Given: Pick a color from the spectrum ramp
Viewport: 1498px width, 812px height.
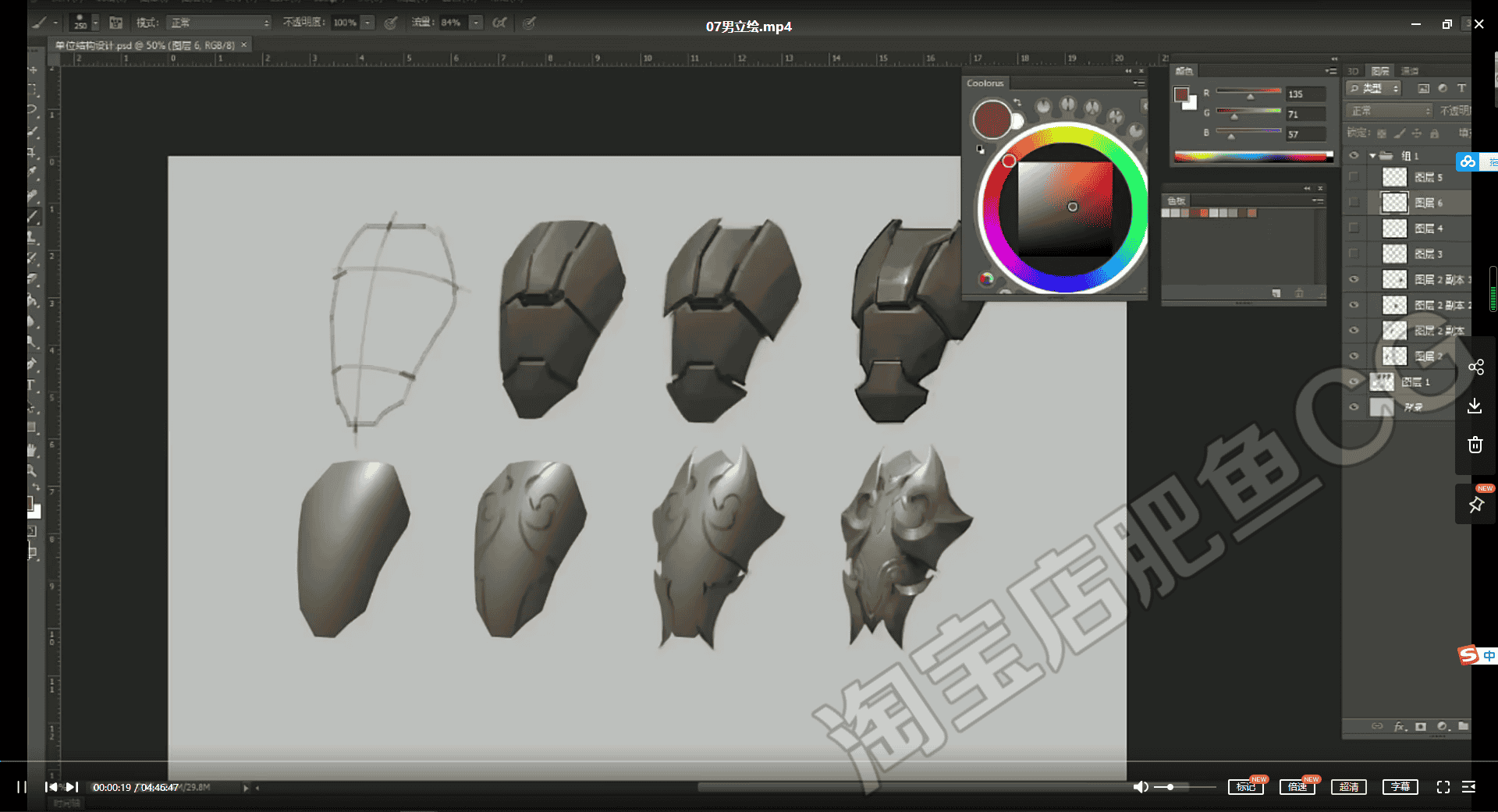Looking at the screenshot, I should (1253, 157).
